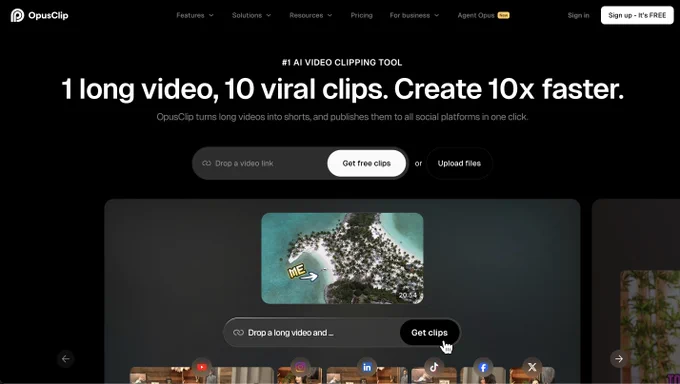The image size is (680, 384).
Task: Expand the Solutions menu
Action: 252,15
